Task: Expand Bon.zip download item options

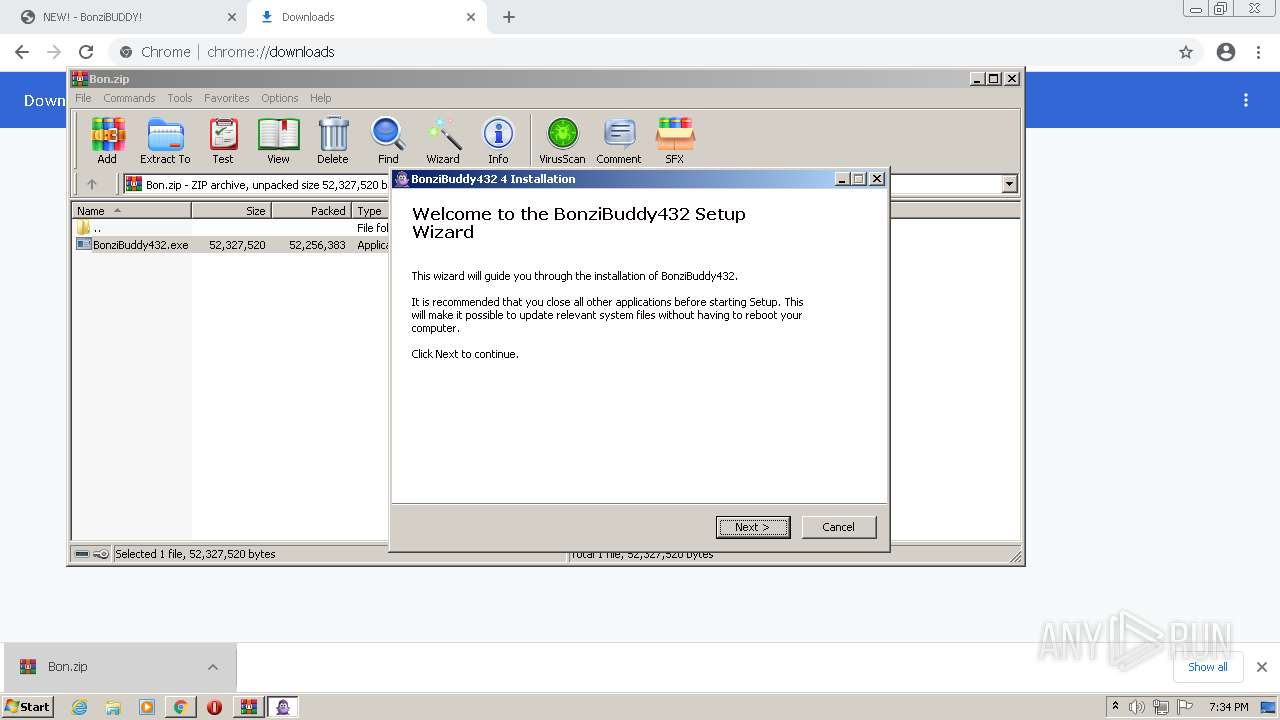Action: (x=213, y=667)
